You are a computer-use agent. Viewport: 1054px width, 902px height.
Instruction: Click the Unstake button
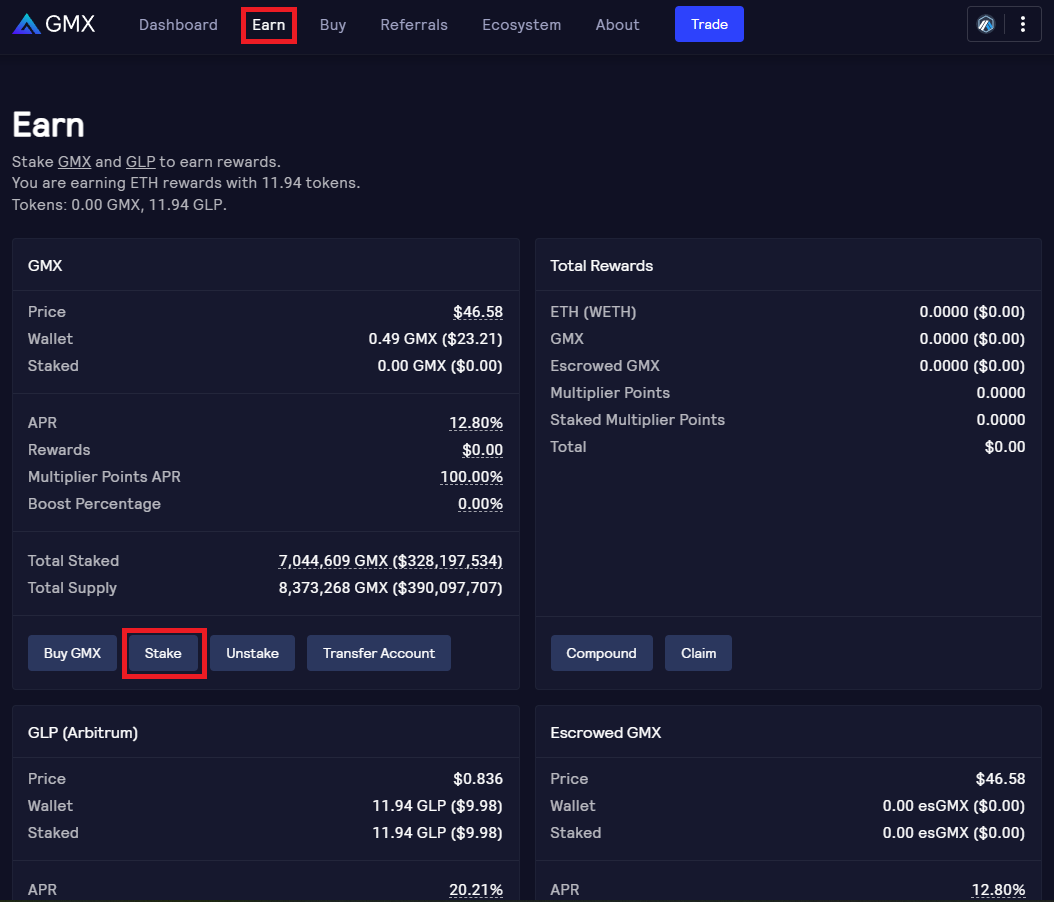[x=253, y=653]
